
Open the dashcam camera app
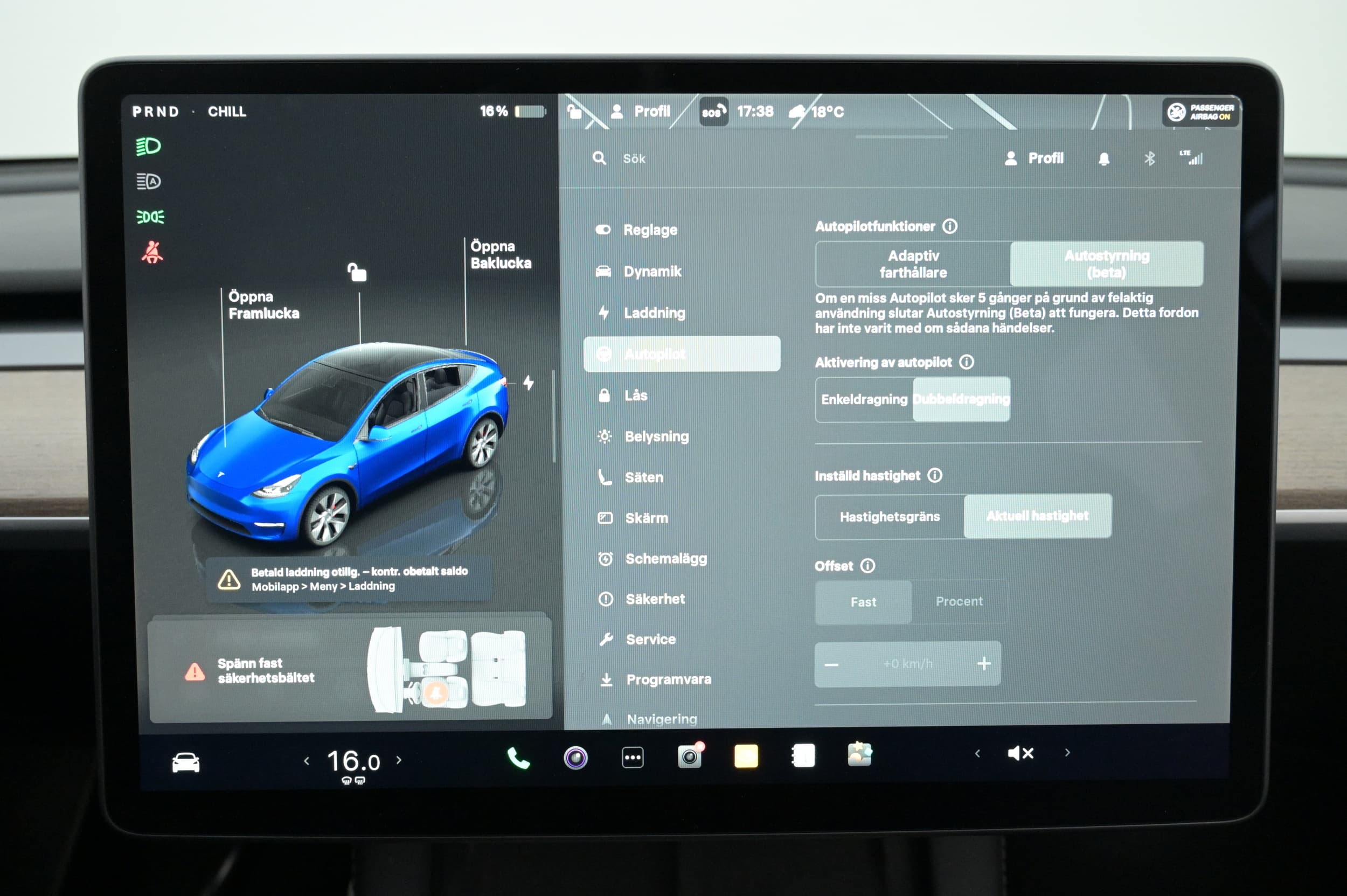(x=690, y=756)
